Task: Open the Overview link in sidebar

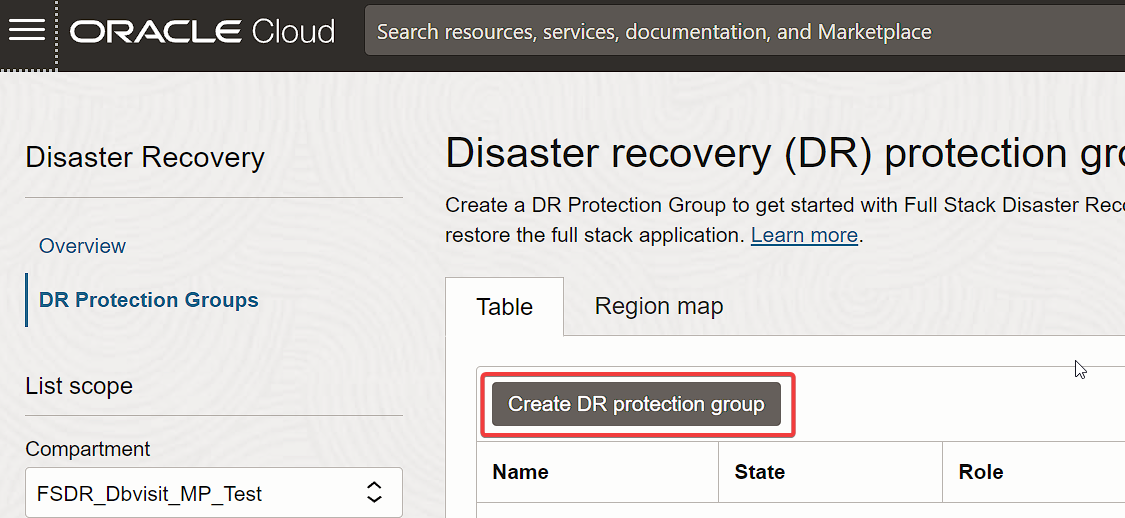Action: coord(83,246)
